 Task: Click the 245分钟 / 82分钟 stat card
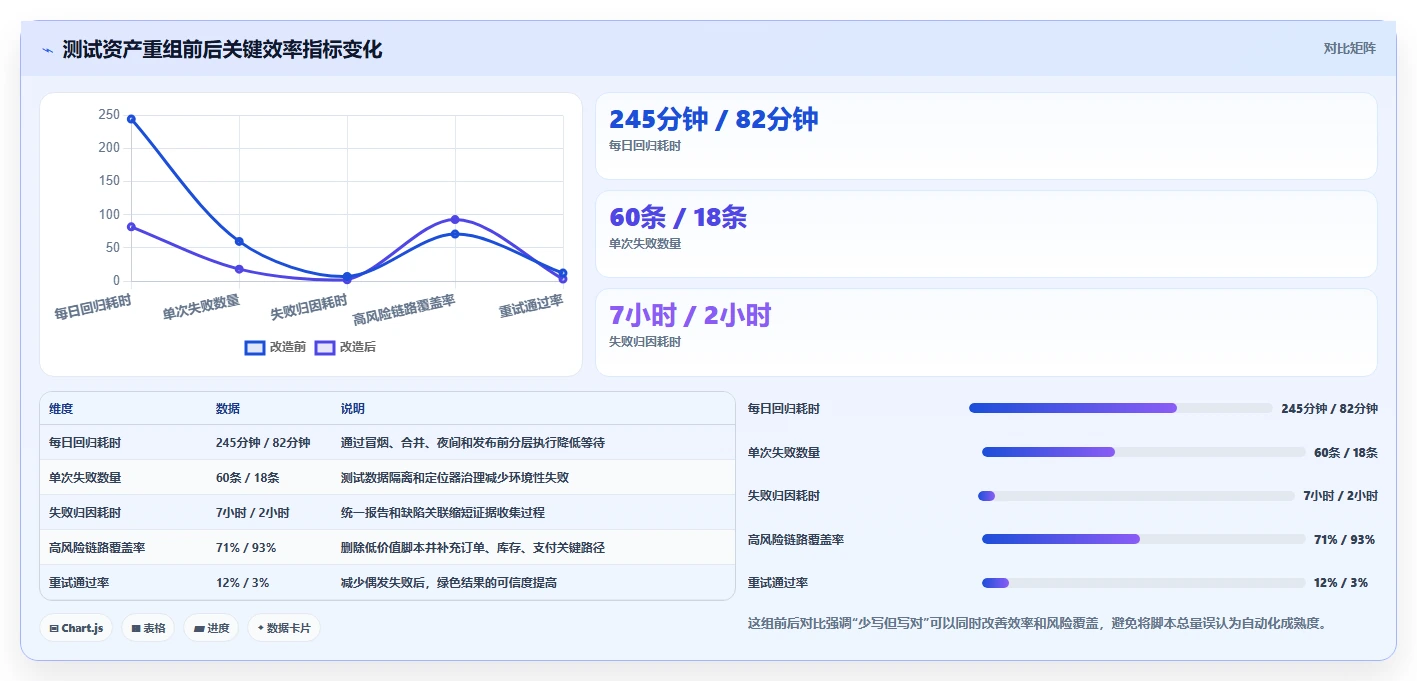pyautogui.click(x=986, y=136)
